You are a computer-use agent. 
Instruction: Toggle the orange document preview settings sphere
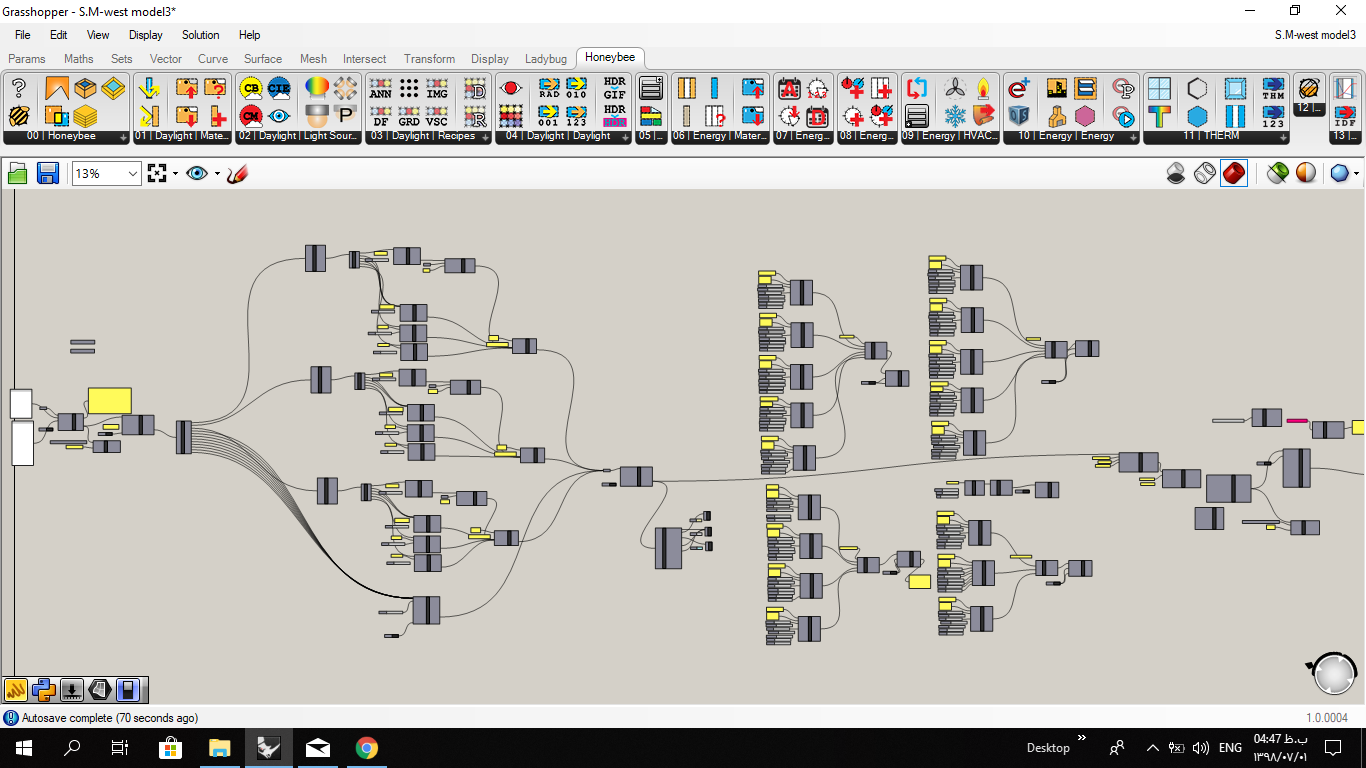click(1306, 174)
